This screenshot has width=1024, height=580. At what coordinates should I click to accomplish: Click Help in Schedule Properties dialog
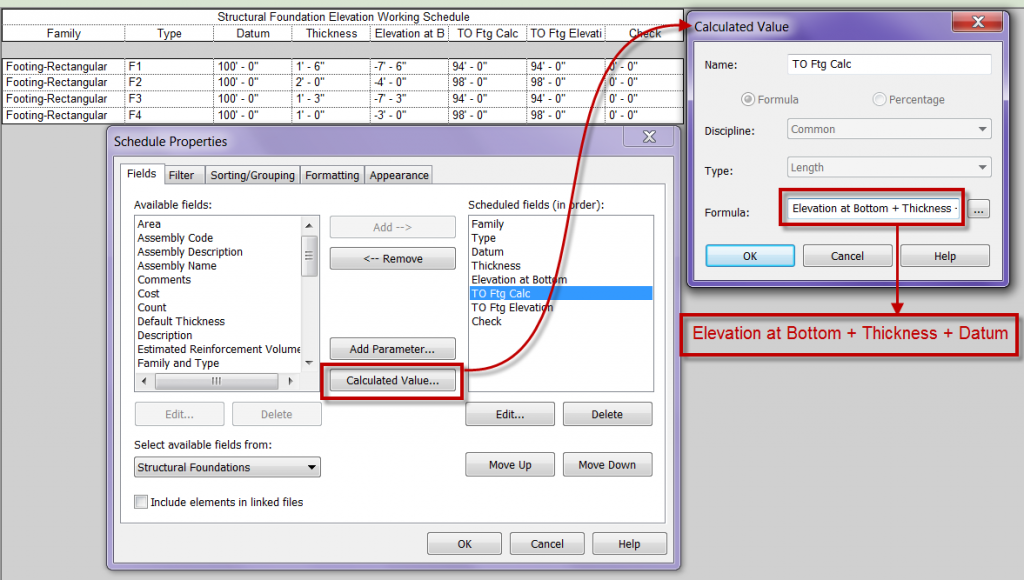point(630,543)
